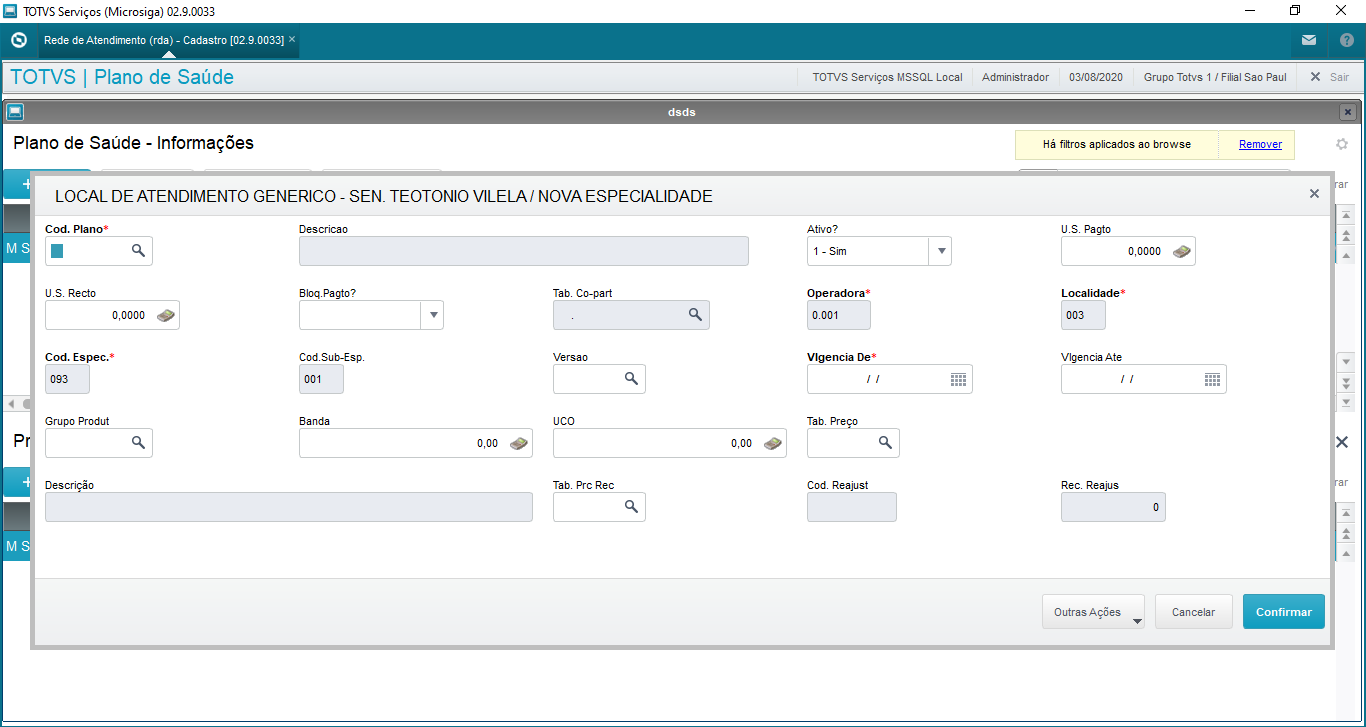Open calculator for the Banda field
This screenshot has width=1366, height=727.
(x=518, y=443)
